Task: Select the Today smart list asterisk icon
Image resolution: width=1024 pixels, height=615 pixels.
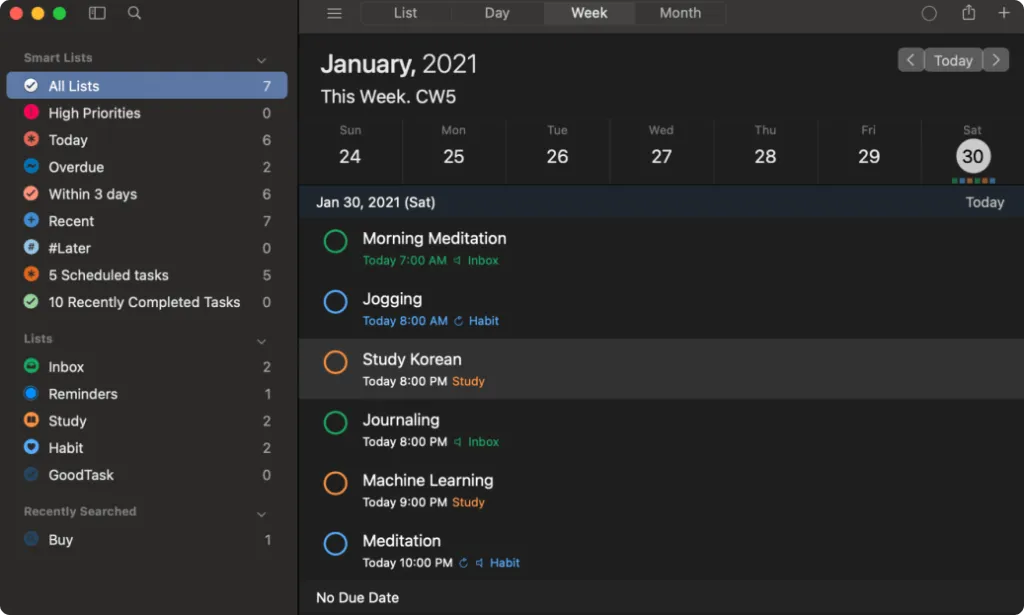Action: (29, 140)
